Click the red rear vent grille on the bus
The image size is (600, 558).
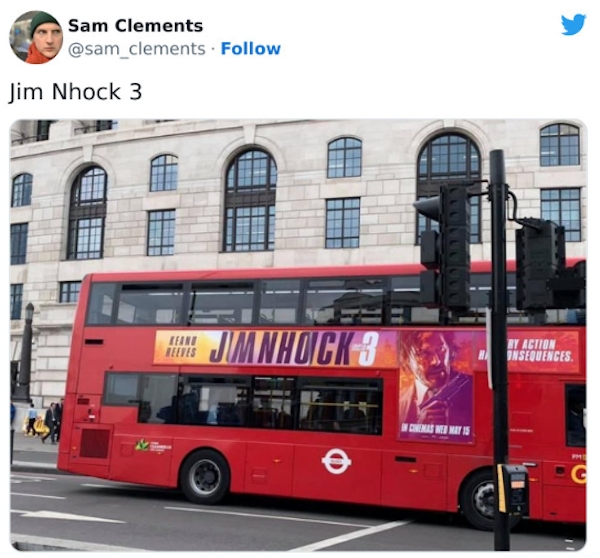pos(94,444)
